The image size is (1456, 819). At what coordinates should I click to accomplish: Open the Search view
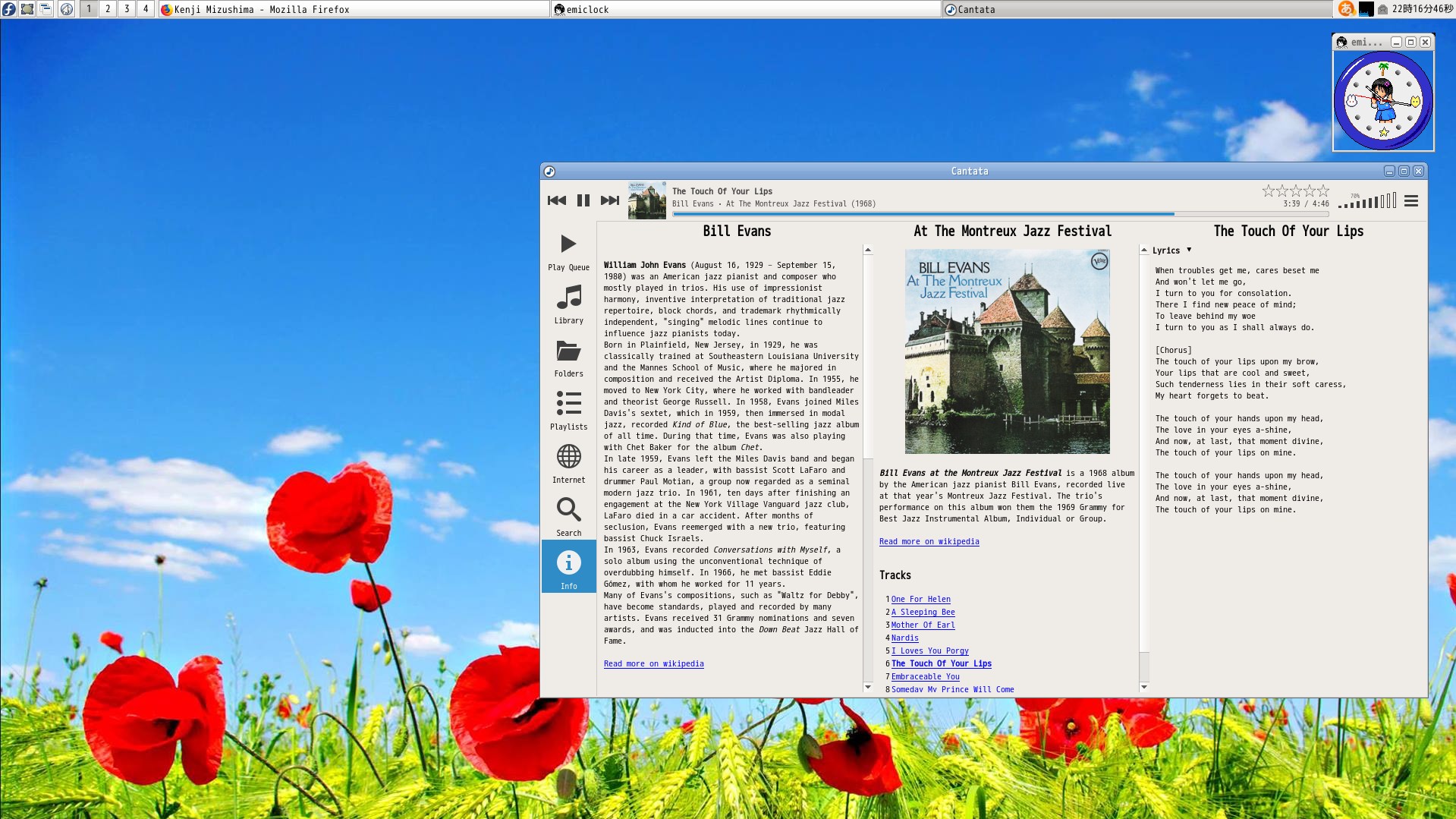pyautogui.click(x=568, y=517)
